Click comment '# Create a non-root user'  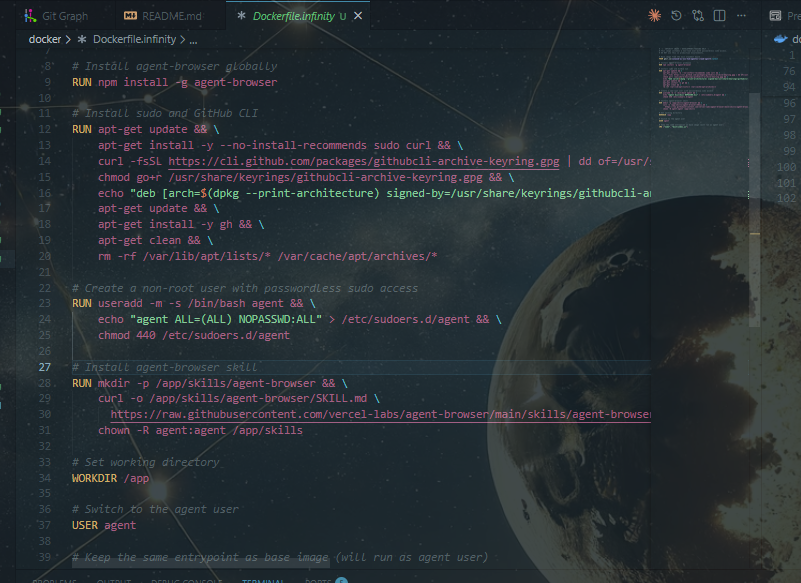pyautogui.click(x=245, y=288)
